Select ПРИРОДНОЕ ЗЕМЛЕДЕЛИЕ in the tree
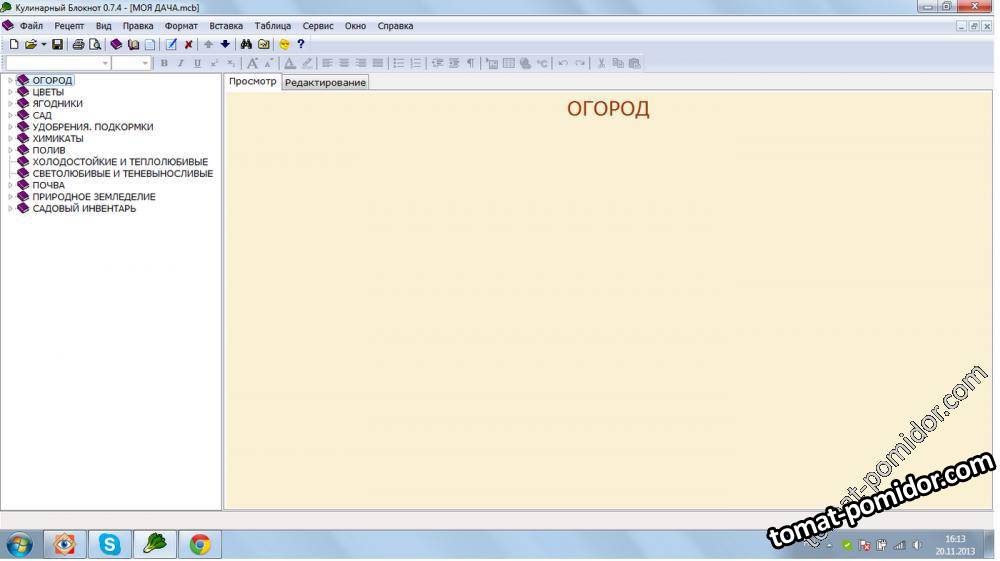Viewport: 1000px width, 561px height. click(94, 196)
